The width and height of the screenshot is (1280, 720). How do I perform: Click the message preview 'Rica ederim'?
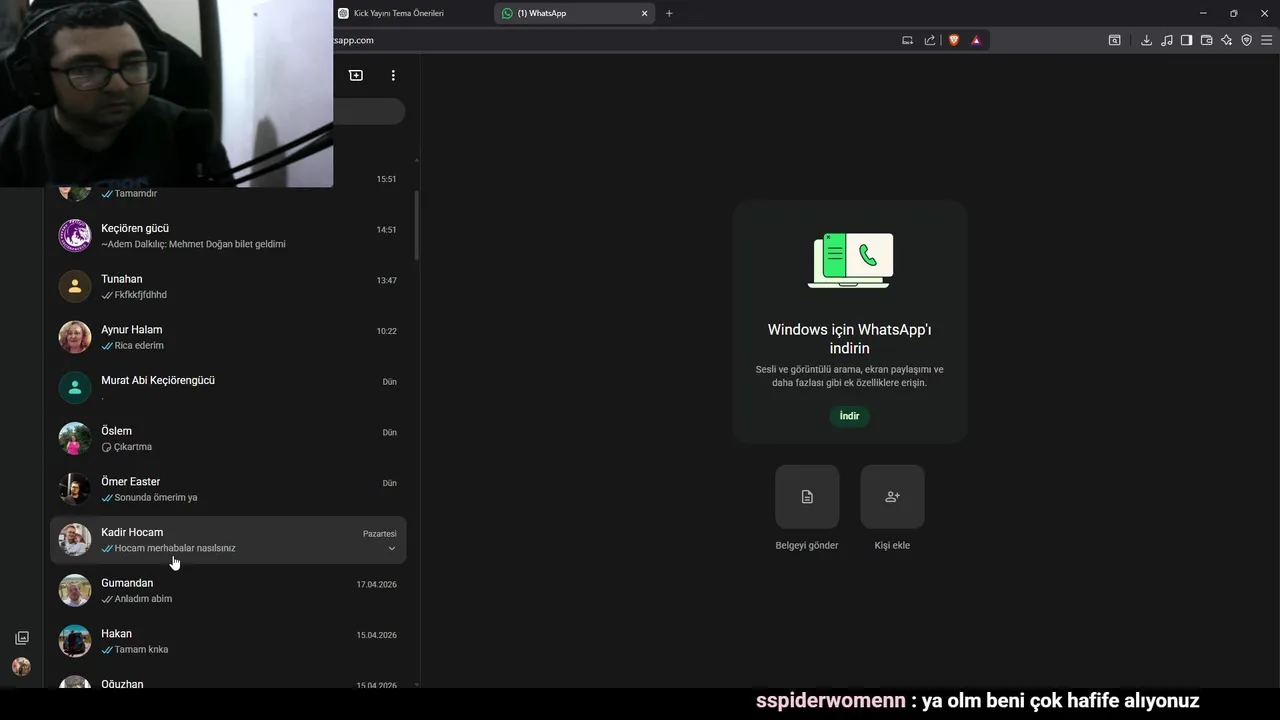tap(139, 346)
